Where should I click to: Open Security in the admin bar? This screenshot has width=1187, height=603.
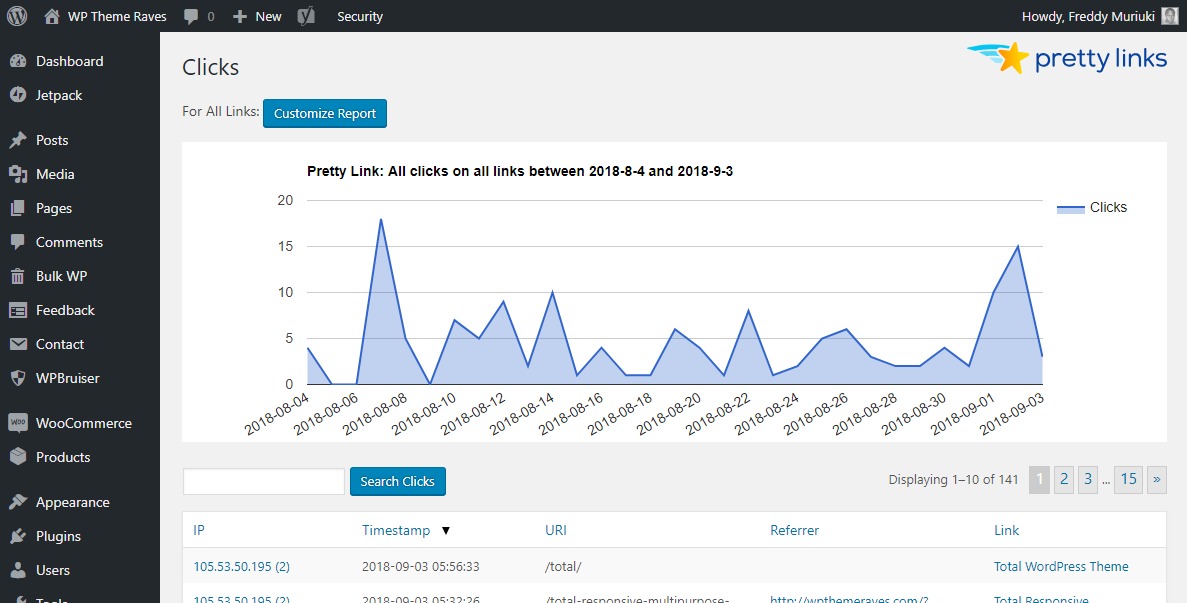(x=360, y=17)
